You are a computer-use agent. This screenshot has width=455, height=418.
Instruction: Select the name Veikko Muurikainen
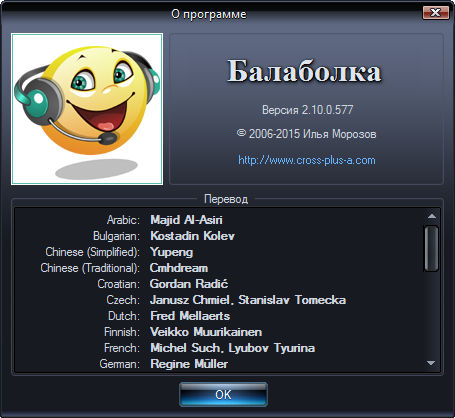point(206,332)
